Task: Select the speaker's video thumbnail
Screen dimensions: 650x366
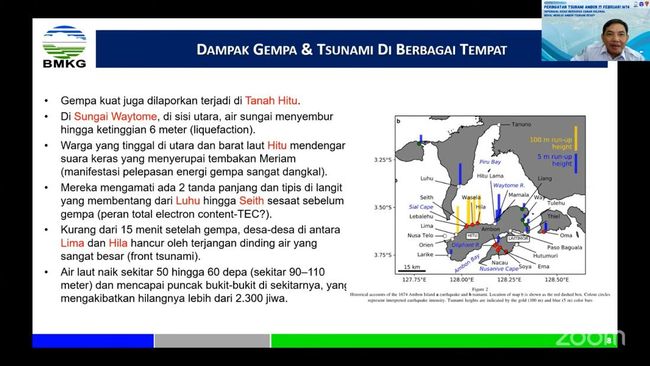Action: (x=596, y=31)
